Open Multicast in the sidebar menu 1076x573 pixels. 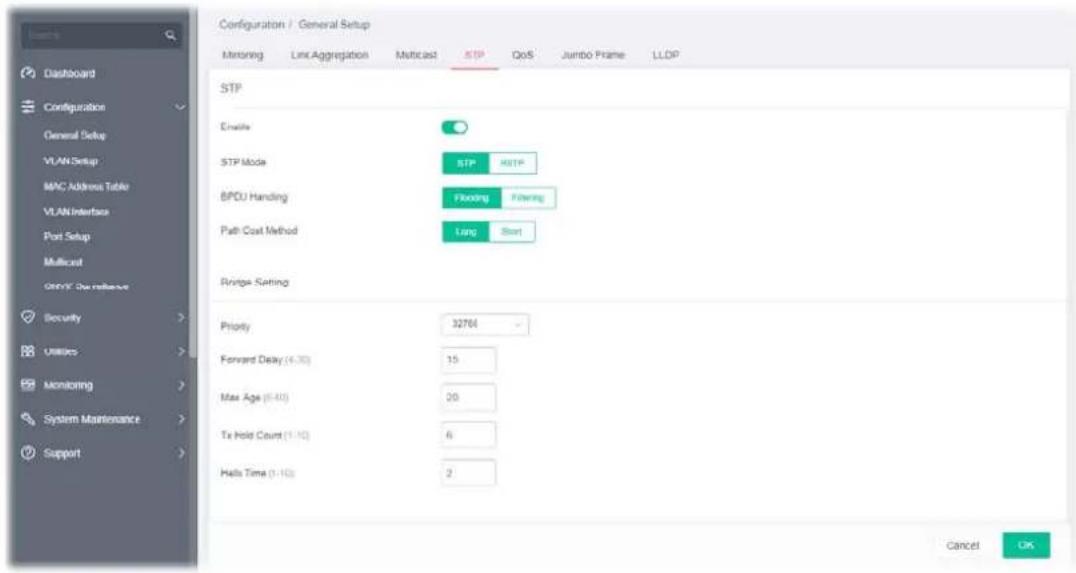coord(63,261)
